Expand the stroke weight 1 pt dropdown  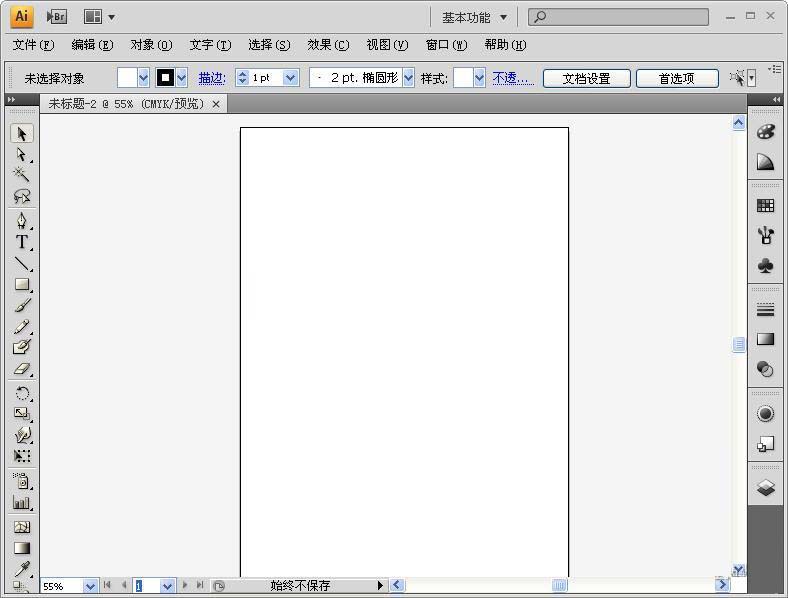(x=291, y=78)
